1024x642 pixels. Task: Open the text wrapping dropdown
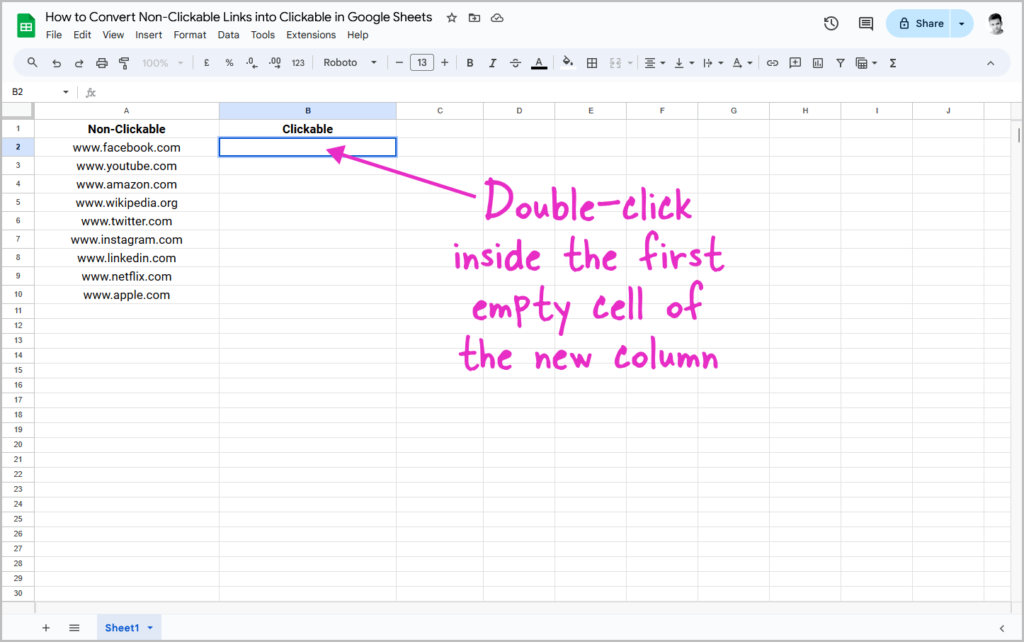[712, 63]
